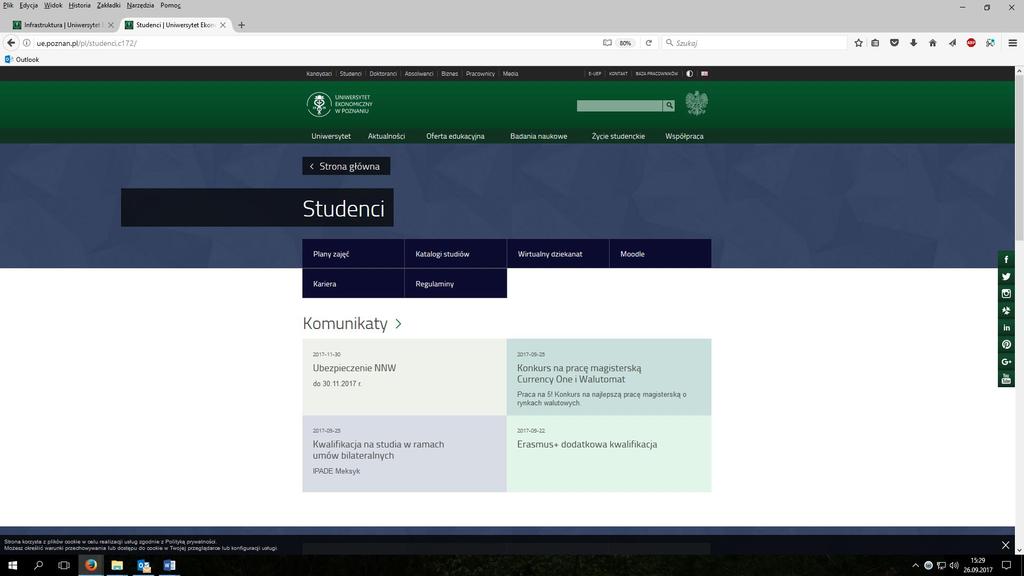The width and height of the screenshot is (1024, 576).
Task: Go back with the browser back arrow
Action: click(x=11, y=42)
